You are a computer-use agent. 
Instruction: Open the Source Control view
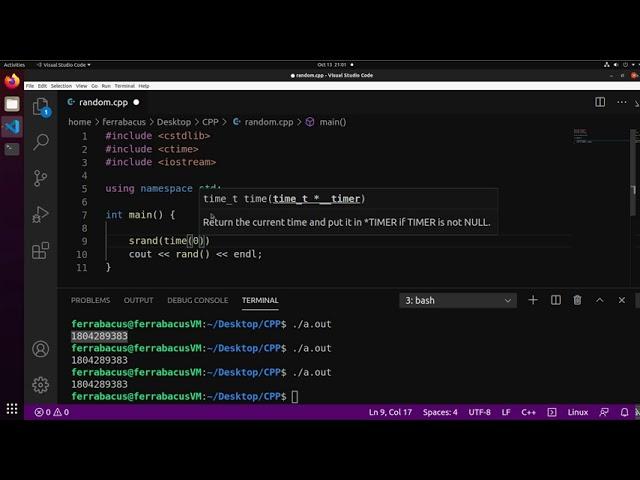pyautogui.click(x=41, y=178)
